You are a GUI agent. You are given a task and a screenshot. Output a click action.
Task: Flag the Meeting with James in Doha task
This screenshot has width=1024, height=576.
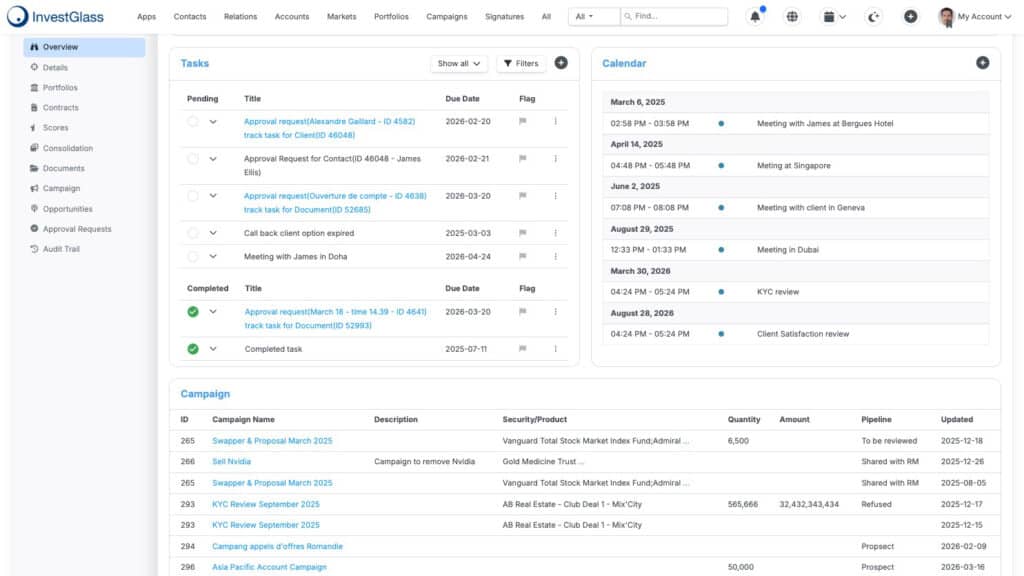[x=522, y=256]
